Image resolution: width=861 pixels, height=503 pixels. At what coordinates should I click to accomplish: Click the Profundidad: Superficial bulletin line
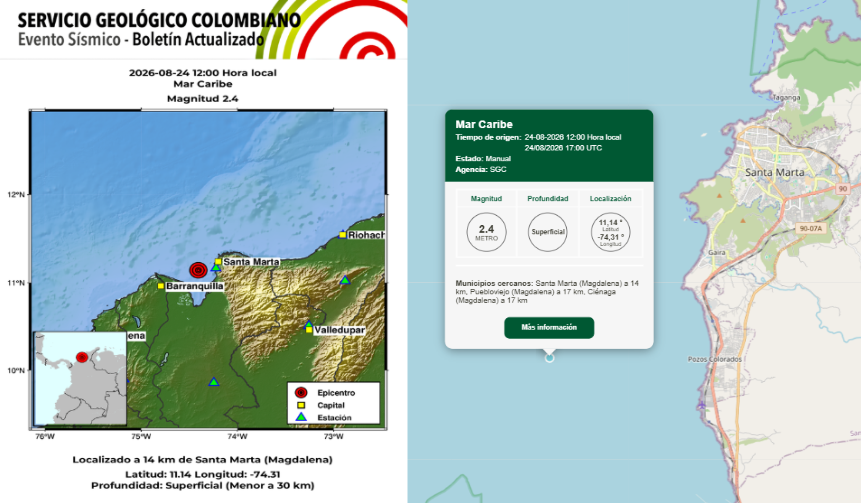click(203, 485)
